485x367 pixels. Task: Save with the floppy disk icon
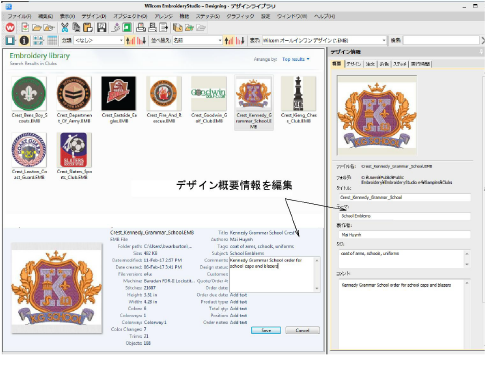coord(101,28)
